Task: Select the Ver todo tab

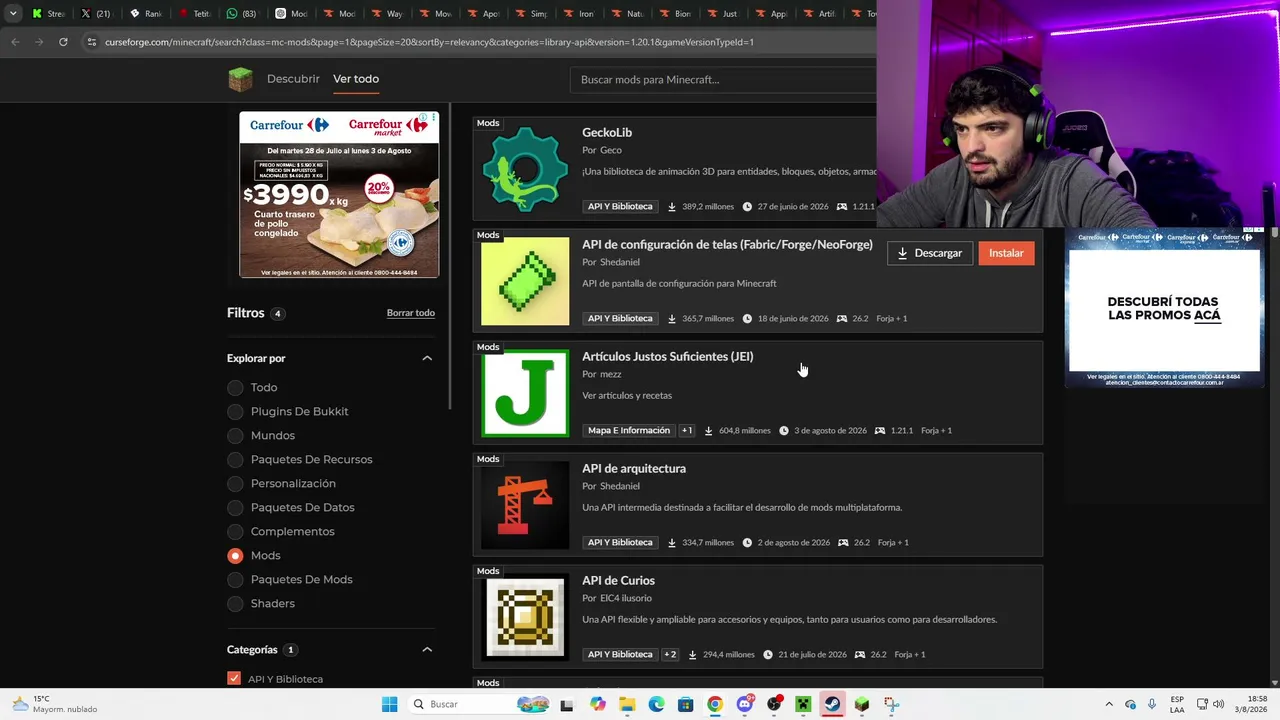Action: (x=356, y=79)
